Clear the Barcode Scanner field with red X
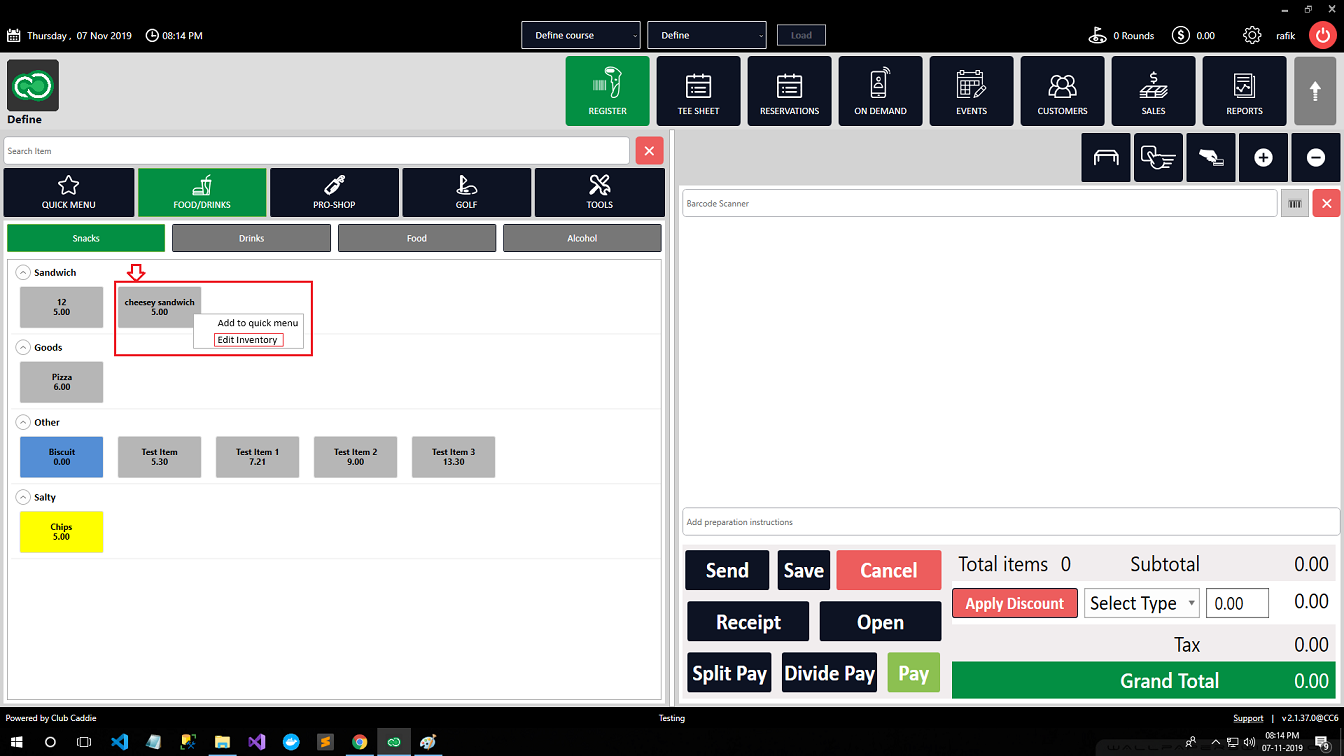The height and width of the screenshot is (756, 1344). tap(1326, 203)
